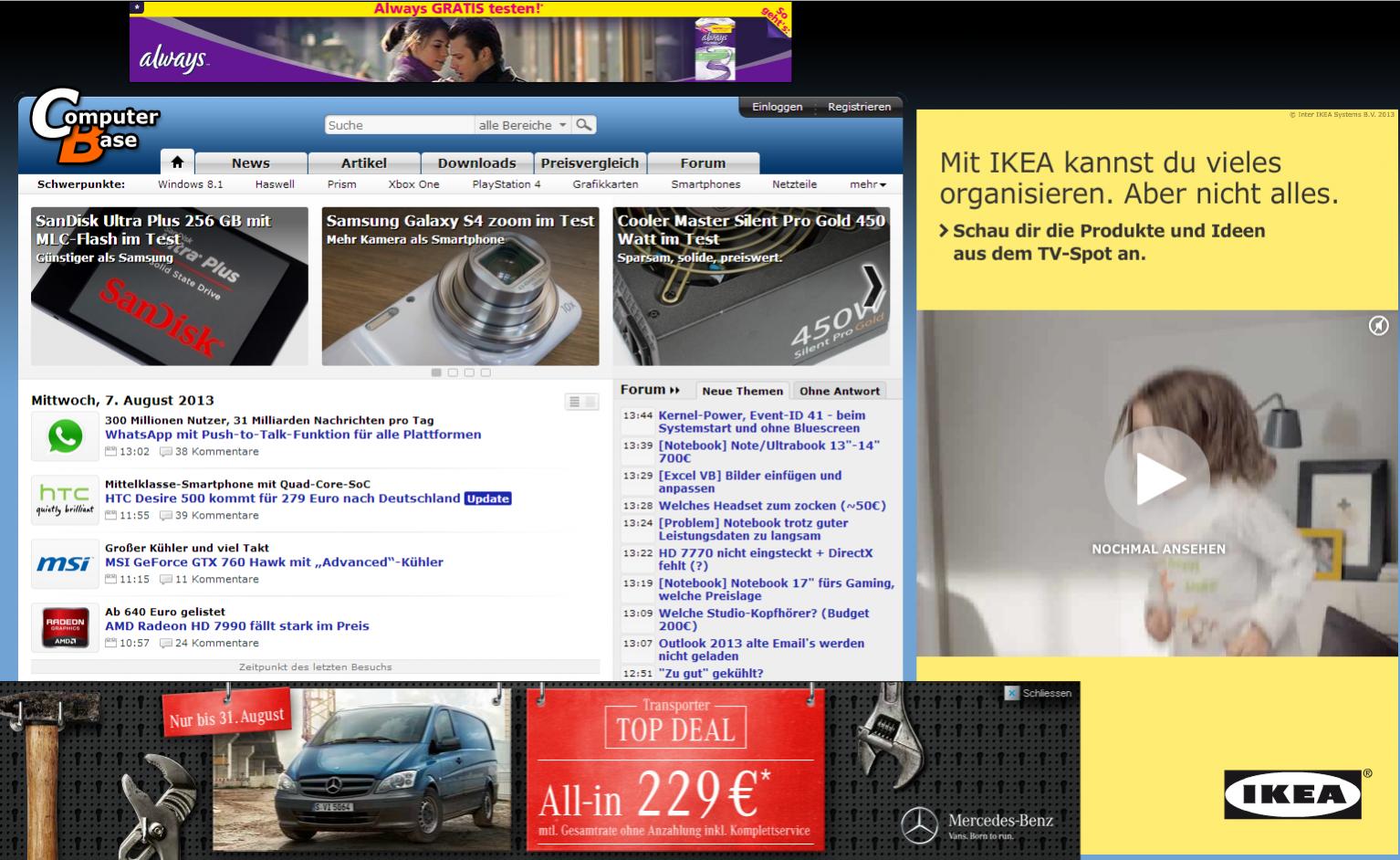Select the first teaser slider dot

click(436, 372)
